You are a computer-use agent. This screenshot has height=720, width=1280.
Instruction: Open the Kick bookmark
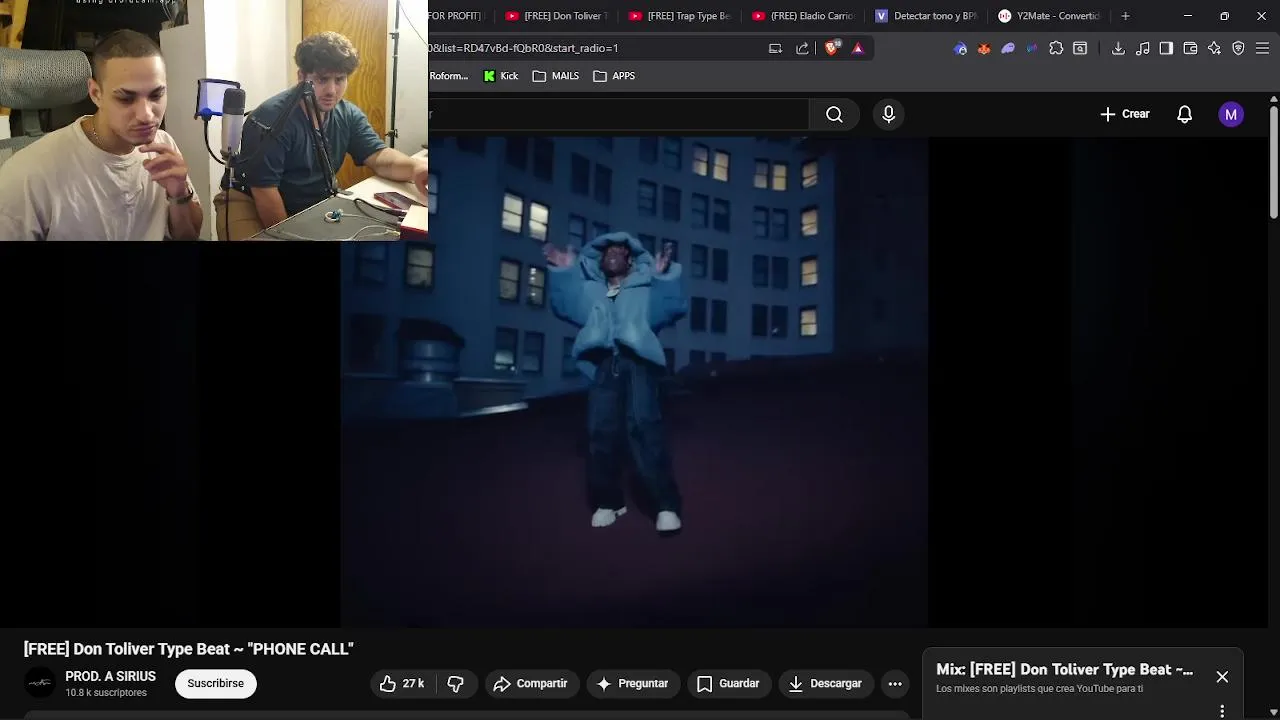(x=501, y=76)
